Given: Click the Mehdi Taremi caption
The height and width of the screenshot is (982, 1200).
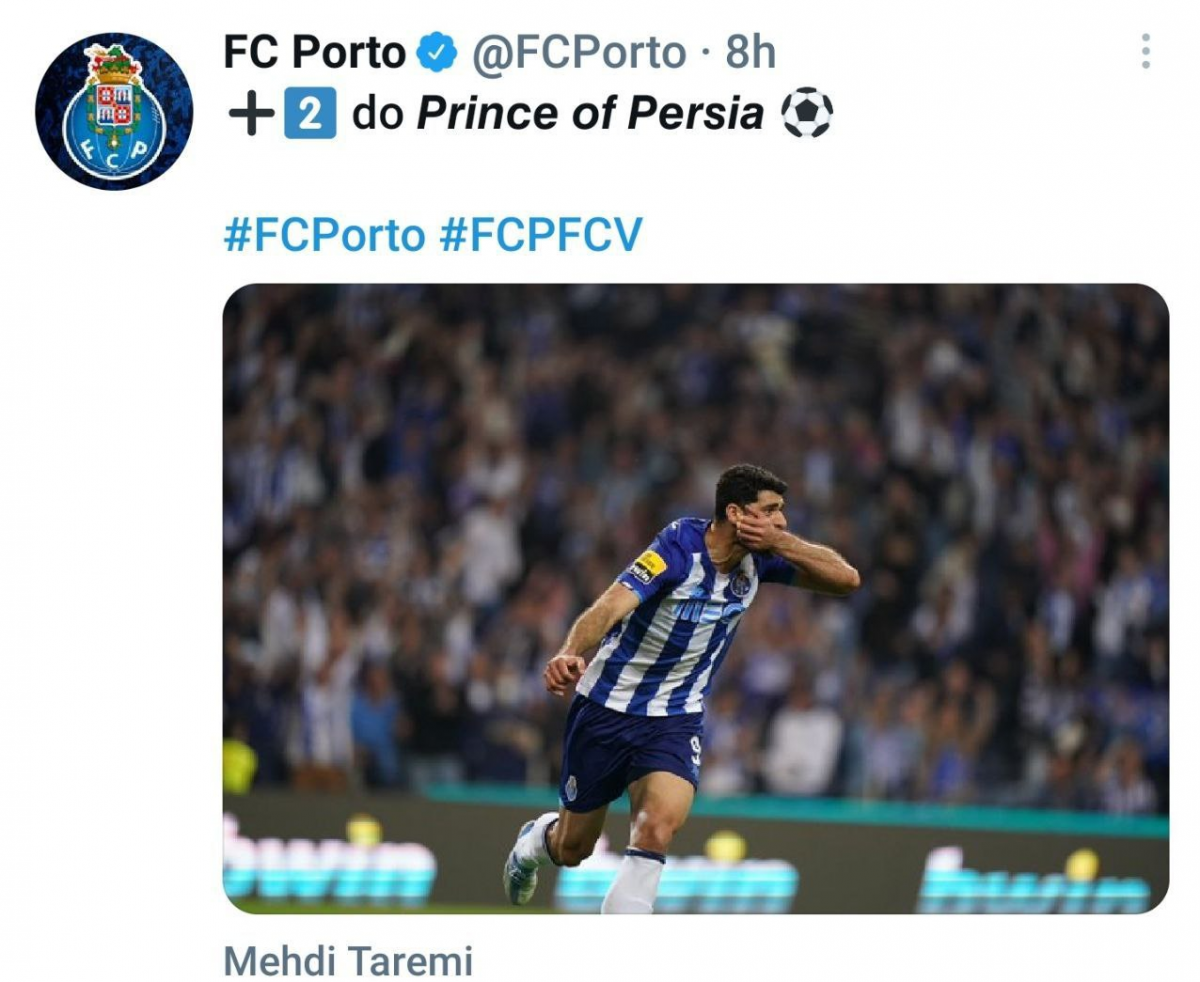Looking at the screenshot, I should pos(348,962).
